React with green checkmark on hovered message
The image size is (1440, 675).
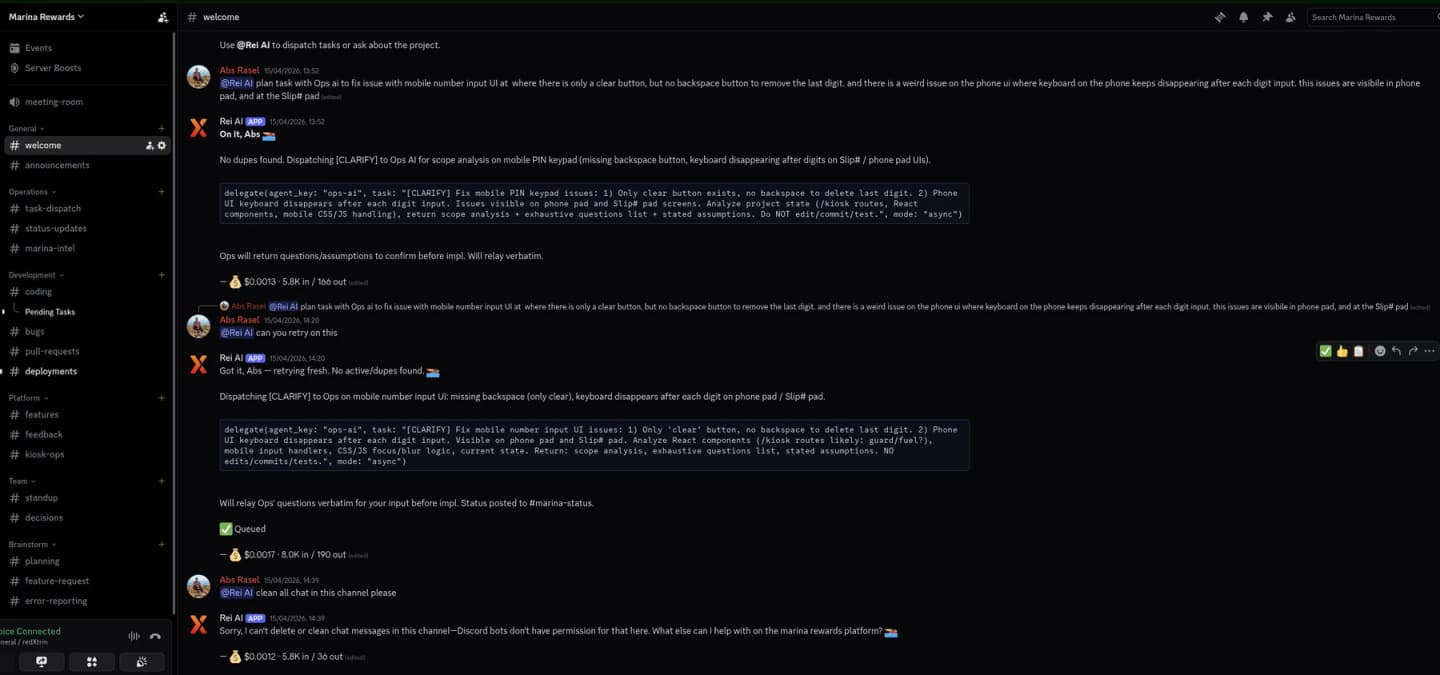click(x=1326, y=351)
